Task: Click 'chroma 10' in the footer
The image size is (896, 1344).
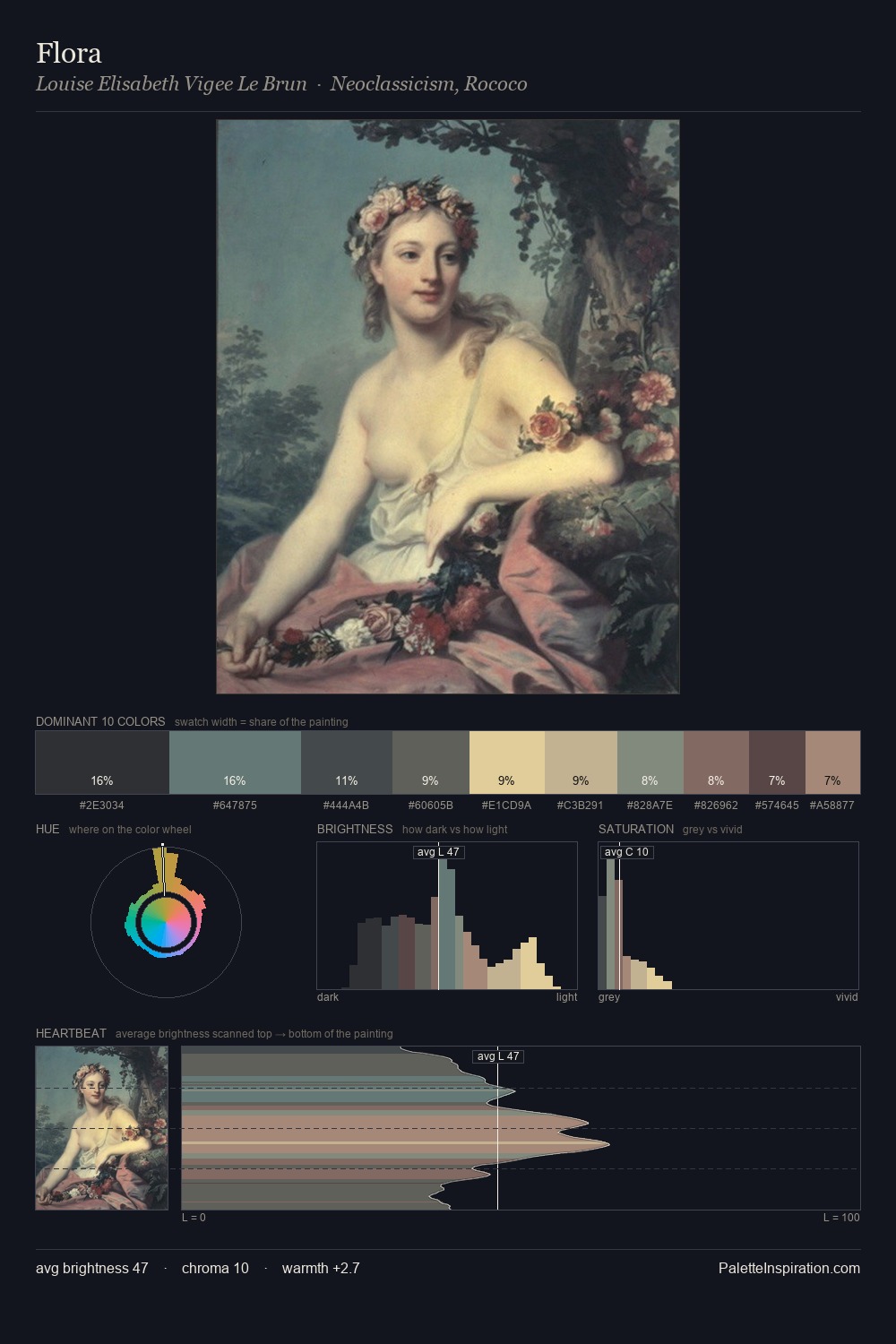Action: pyautogui.click(x=215, y=1268)
